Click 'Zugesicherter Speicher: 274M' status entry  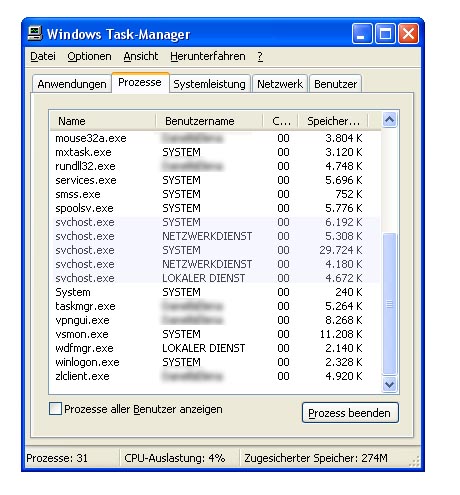[316, 458]
